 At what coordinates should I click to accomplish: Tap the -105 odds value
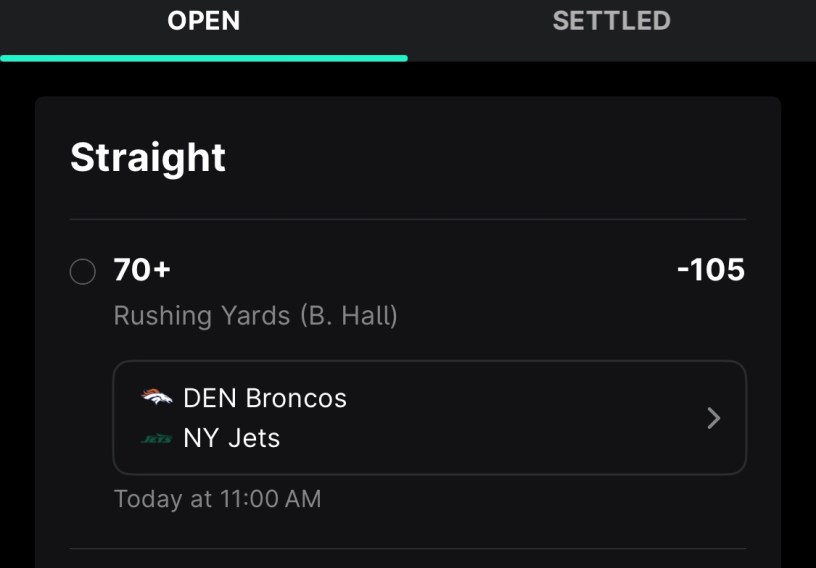(710, 270)
